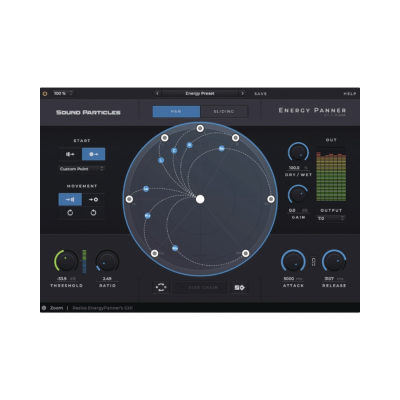The width and height of the screenshot is (400, 400).
Task: Edit the 2.49 ratio value
Action: tap(107, 279)
